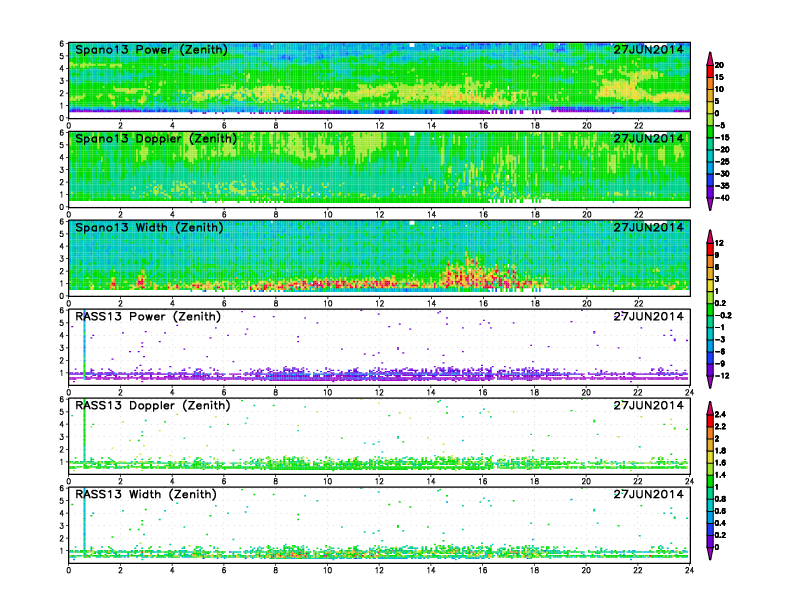Screen dimensions: 792x612
Task: Click the purple bottom arrow of the bottom color bar
Action: coord(710,553)
